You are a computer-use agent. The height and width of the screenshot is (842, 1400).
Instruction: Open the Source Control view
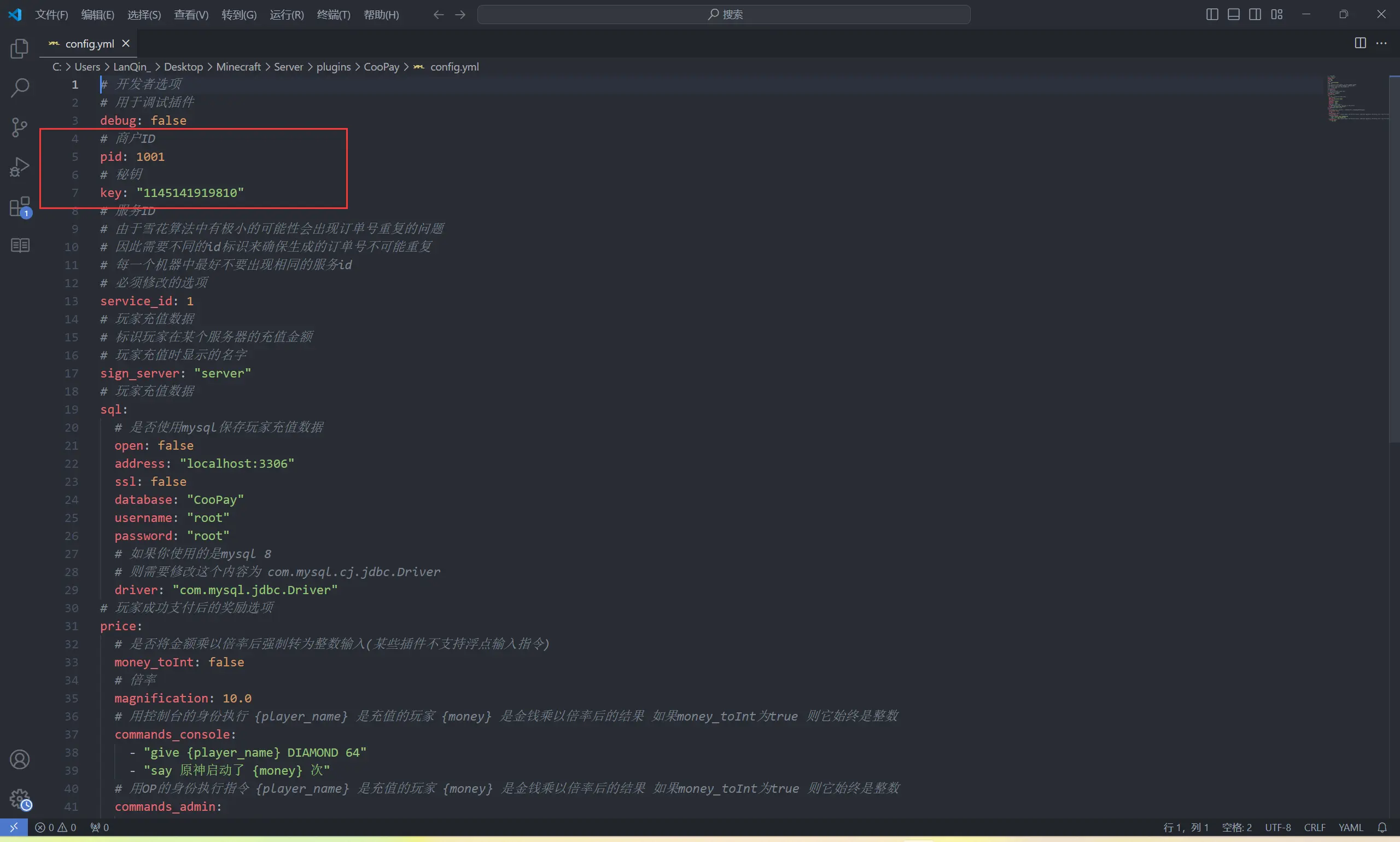tap(19, 127)
